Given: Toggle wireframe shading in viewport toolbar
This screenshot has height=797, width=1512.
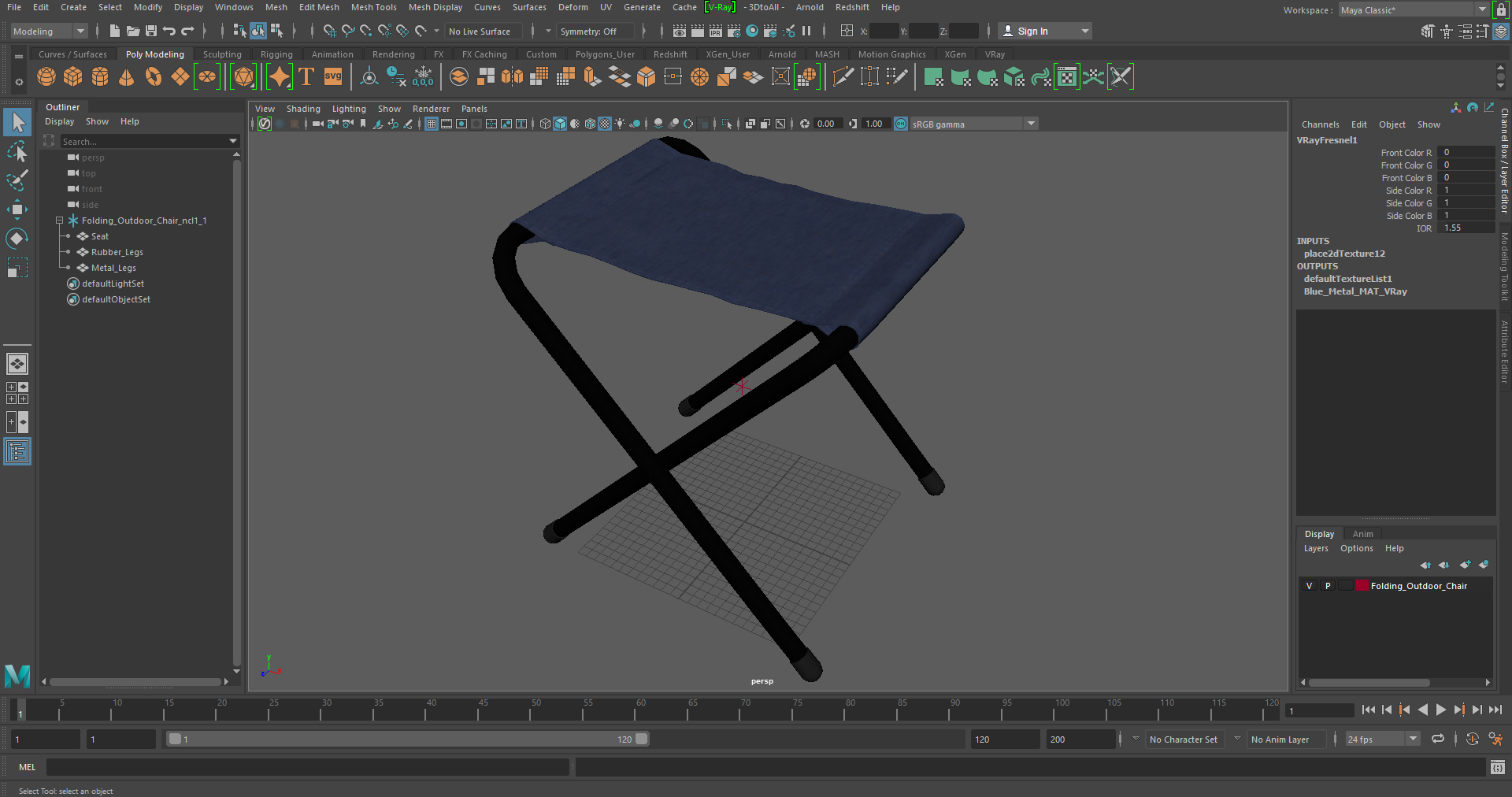Looking at the screenshot, I should (545, 124).
